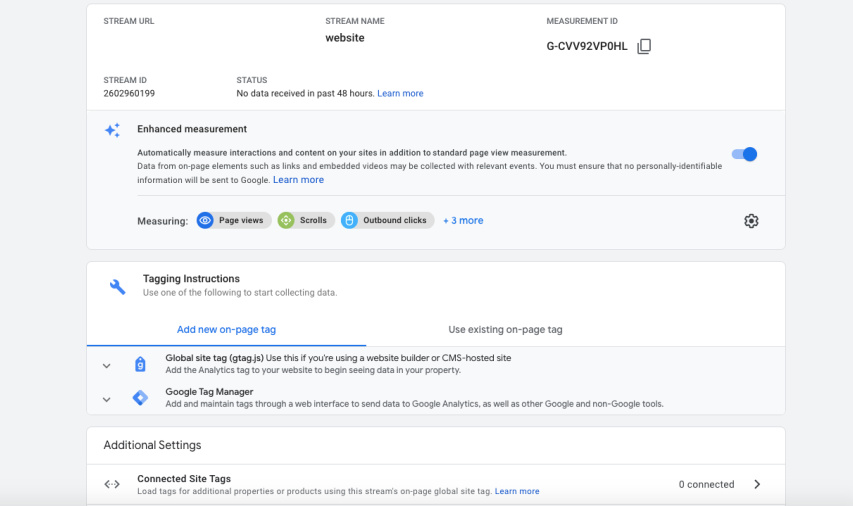Switch to the Add new on-page tag tab
Screen dimensions: 853x506
click(226, 330)
